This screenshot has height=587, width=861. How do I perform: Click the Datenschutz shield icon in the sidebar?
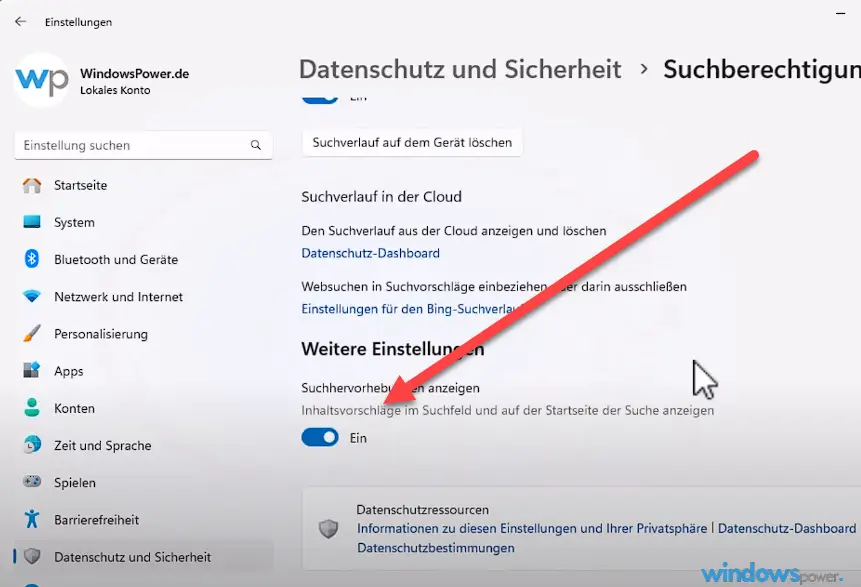pos(32,556)
